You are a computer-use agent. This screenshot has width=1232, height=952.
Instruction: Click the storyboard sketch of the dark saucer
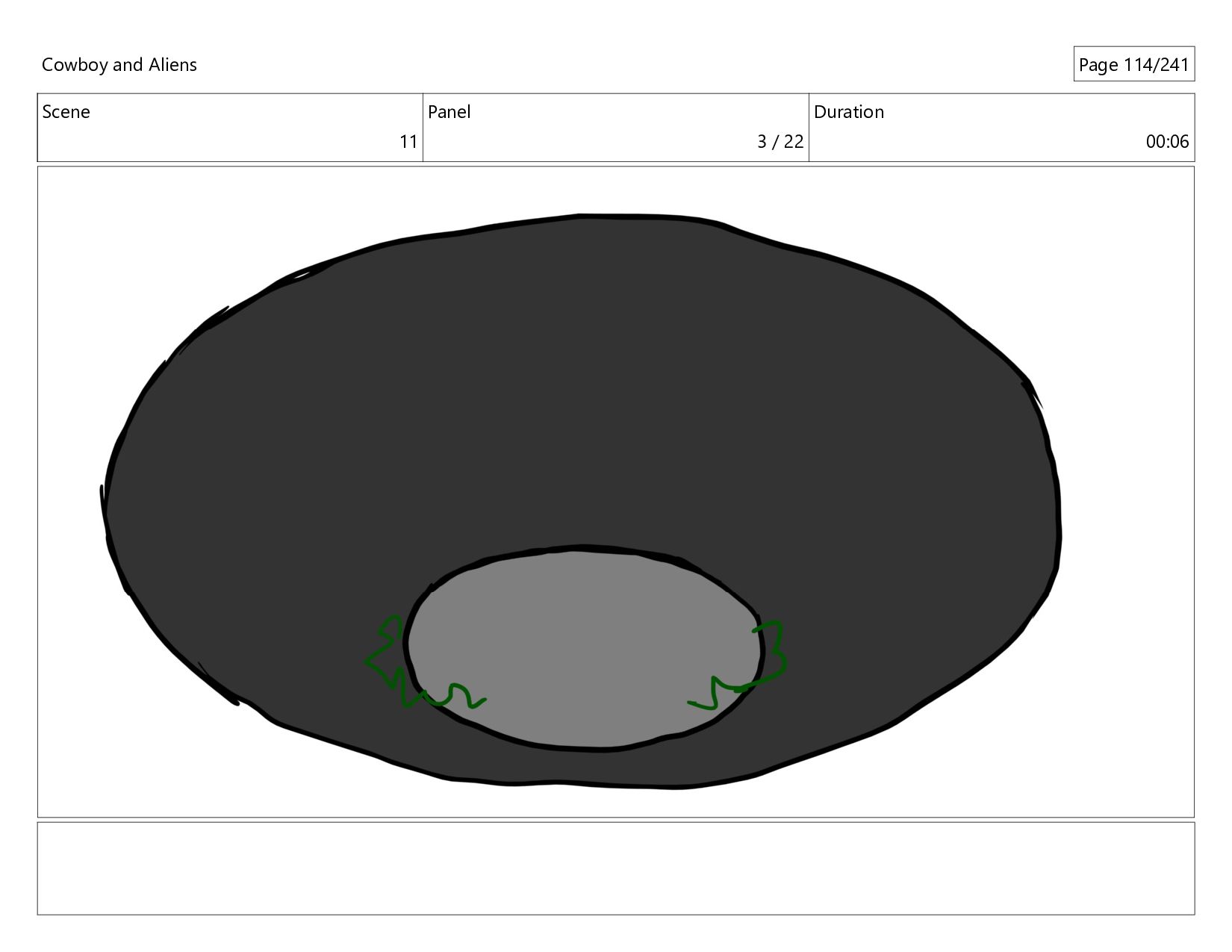582,502
